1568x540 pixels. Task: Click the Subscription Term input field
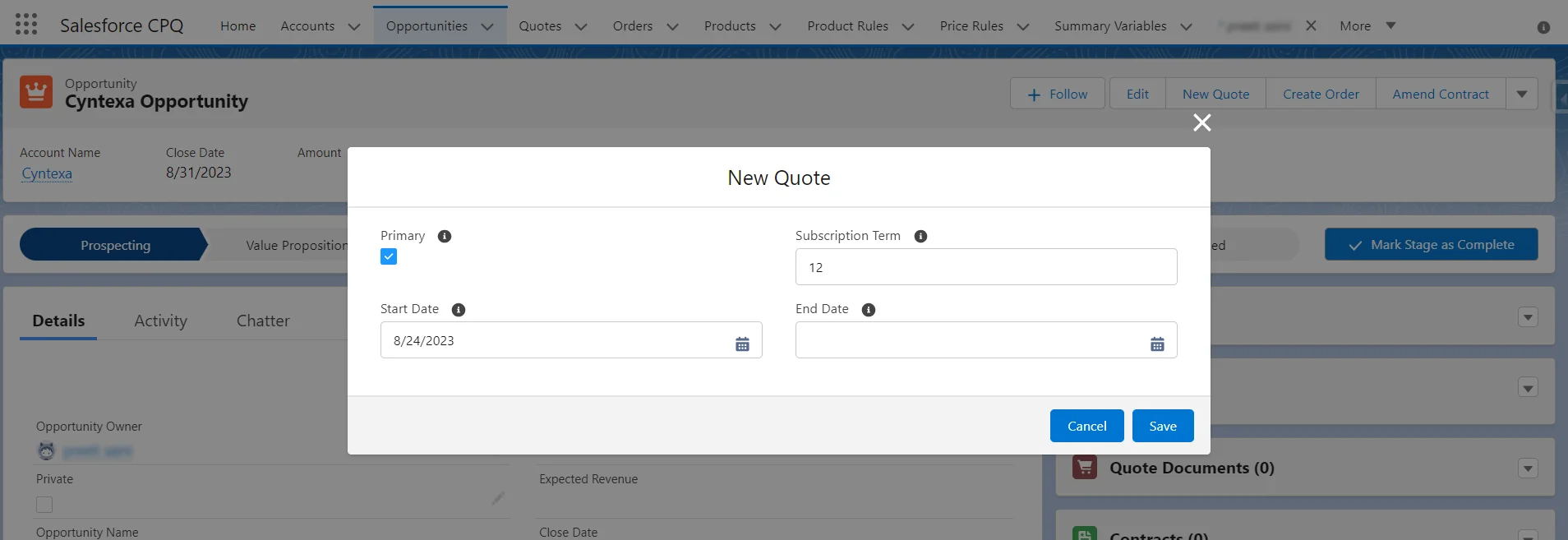(x=986, y=267)
